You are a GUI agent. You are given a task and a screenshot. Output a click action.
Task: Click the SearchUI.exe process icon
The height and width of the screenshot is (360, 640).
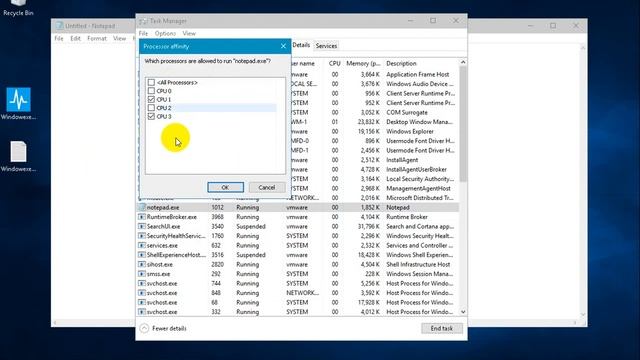pos(142,226)
